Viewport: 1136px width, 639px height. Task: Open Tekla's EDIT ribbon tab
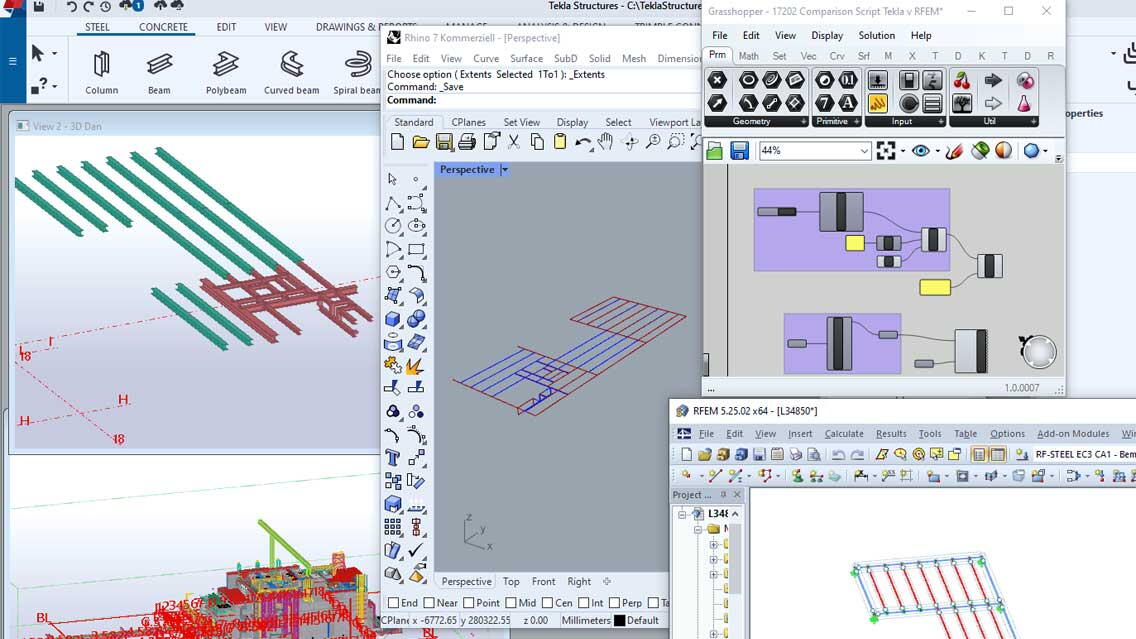226,27
